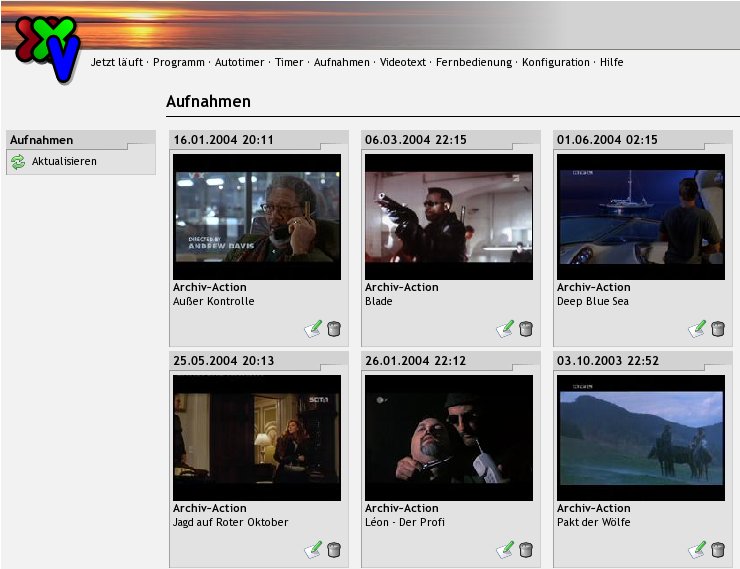Click the edit icon for Außer Kontrolle

click(313, 328)
